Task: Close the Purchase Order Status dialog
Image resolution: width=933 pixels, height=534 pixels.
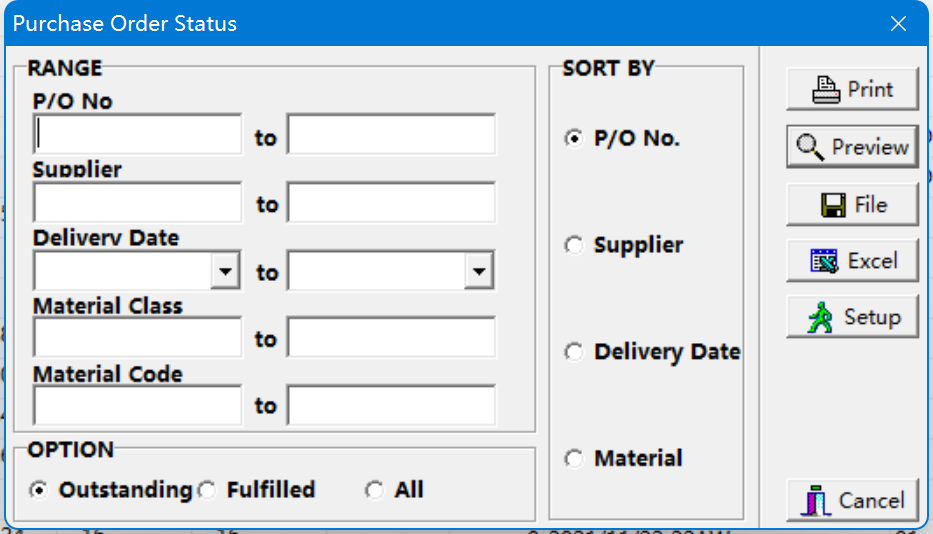Action: [x=898, y=23]
